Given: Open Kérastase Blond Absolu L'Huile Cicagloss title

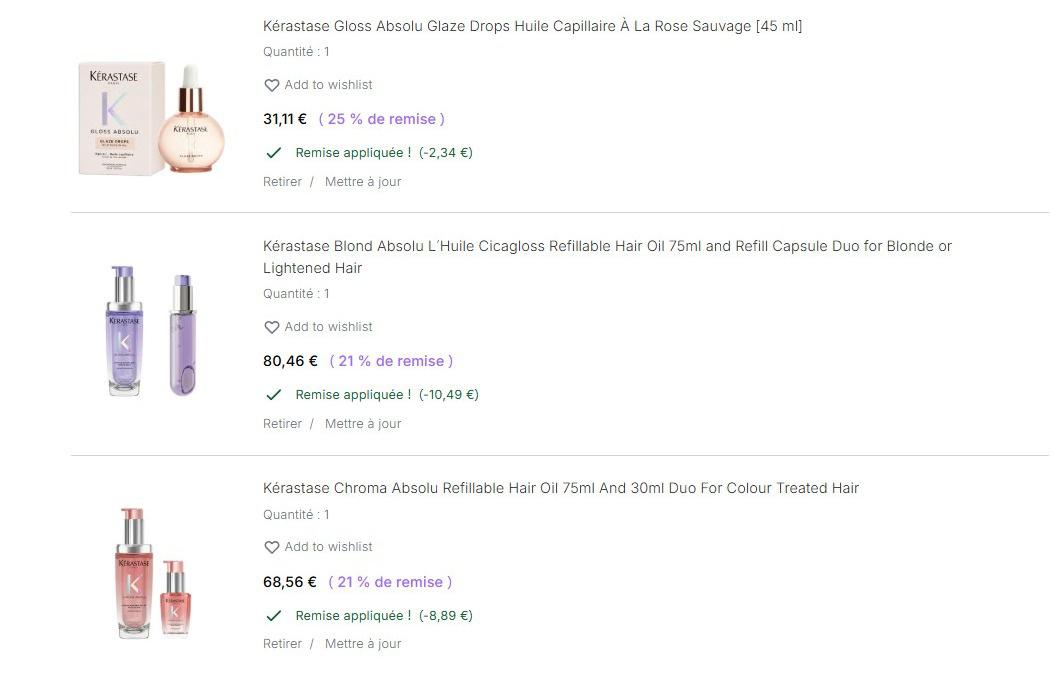Looking at the screenshot, I should click(607, 246).
